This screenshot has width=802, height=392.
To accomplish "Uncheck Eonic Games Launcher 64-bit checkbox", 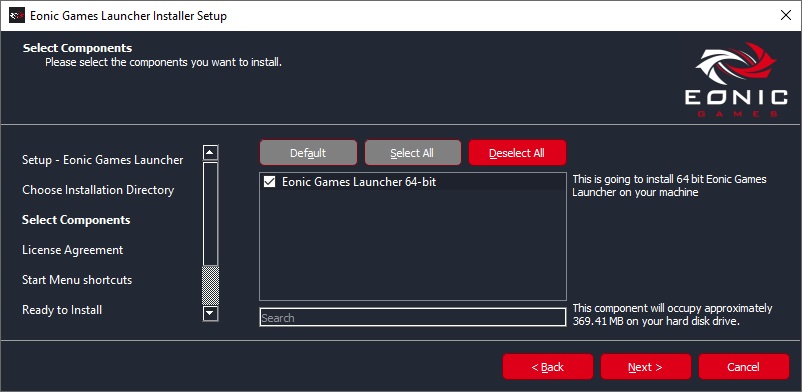I will 269,182.
